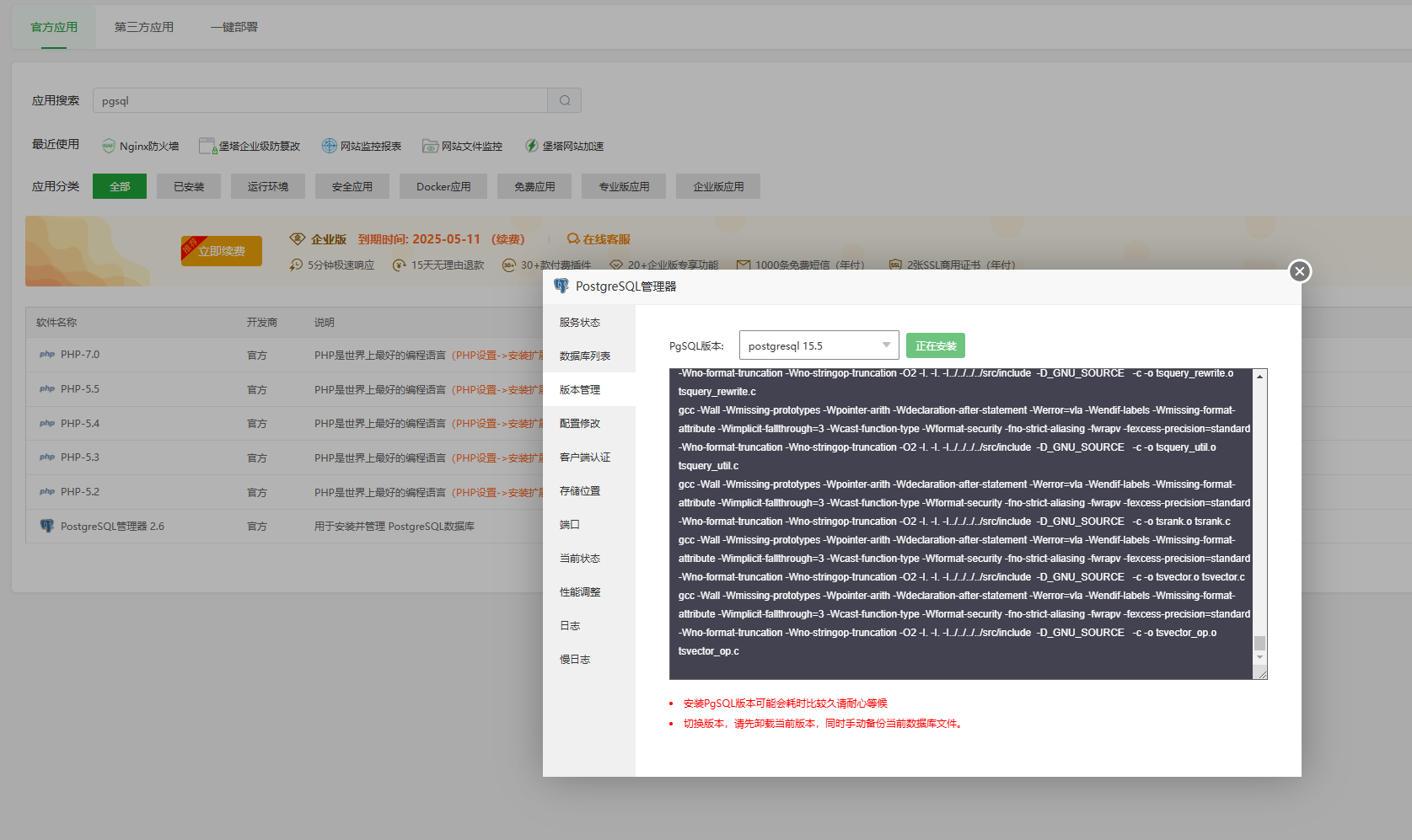This screenshot has height=840, width=1412.
Task: Click the PostgreSQL elephant icon in dialog title
Action: tap(561, 286)
